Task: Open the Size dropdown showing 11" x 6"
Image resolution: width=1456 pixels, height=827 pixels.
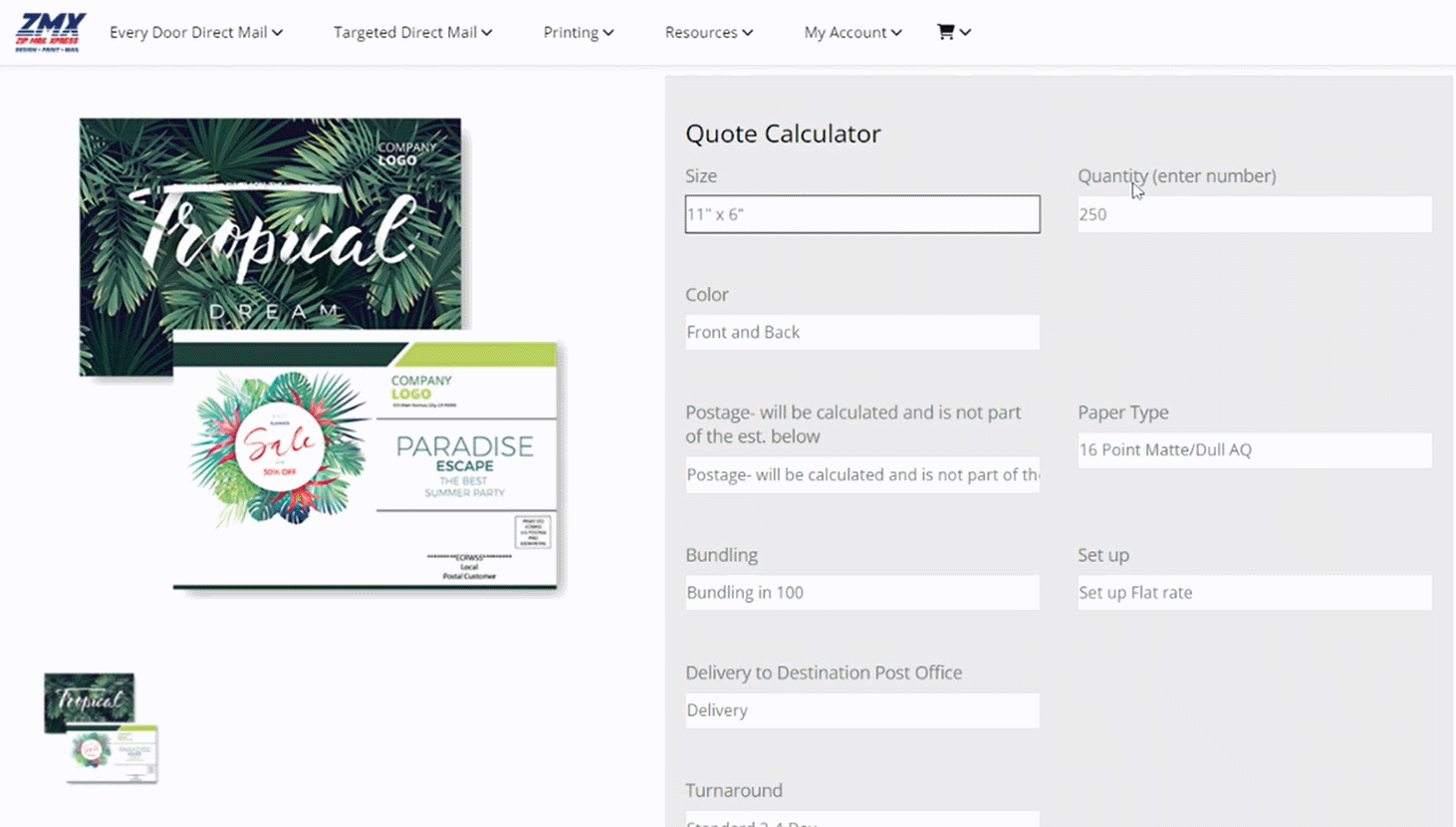Action: (862, 214)
